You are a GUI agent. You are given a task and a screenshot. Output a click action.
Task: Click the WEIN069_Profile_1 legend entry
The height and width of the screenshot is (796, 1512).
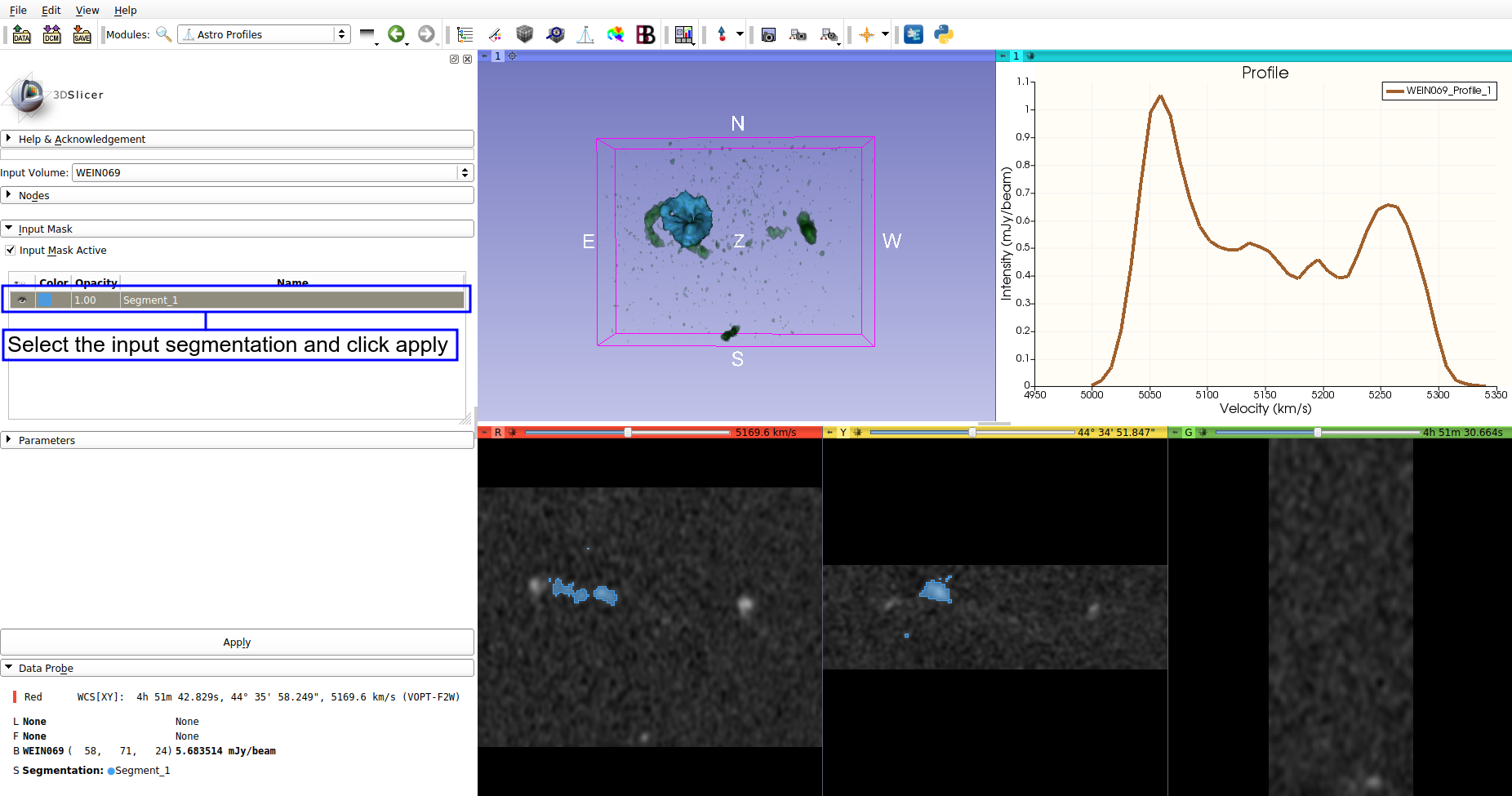(x=1439, y=91)
